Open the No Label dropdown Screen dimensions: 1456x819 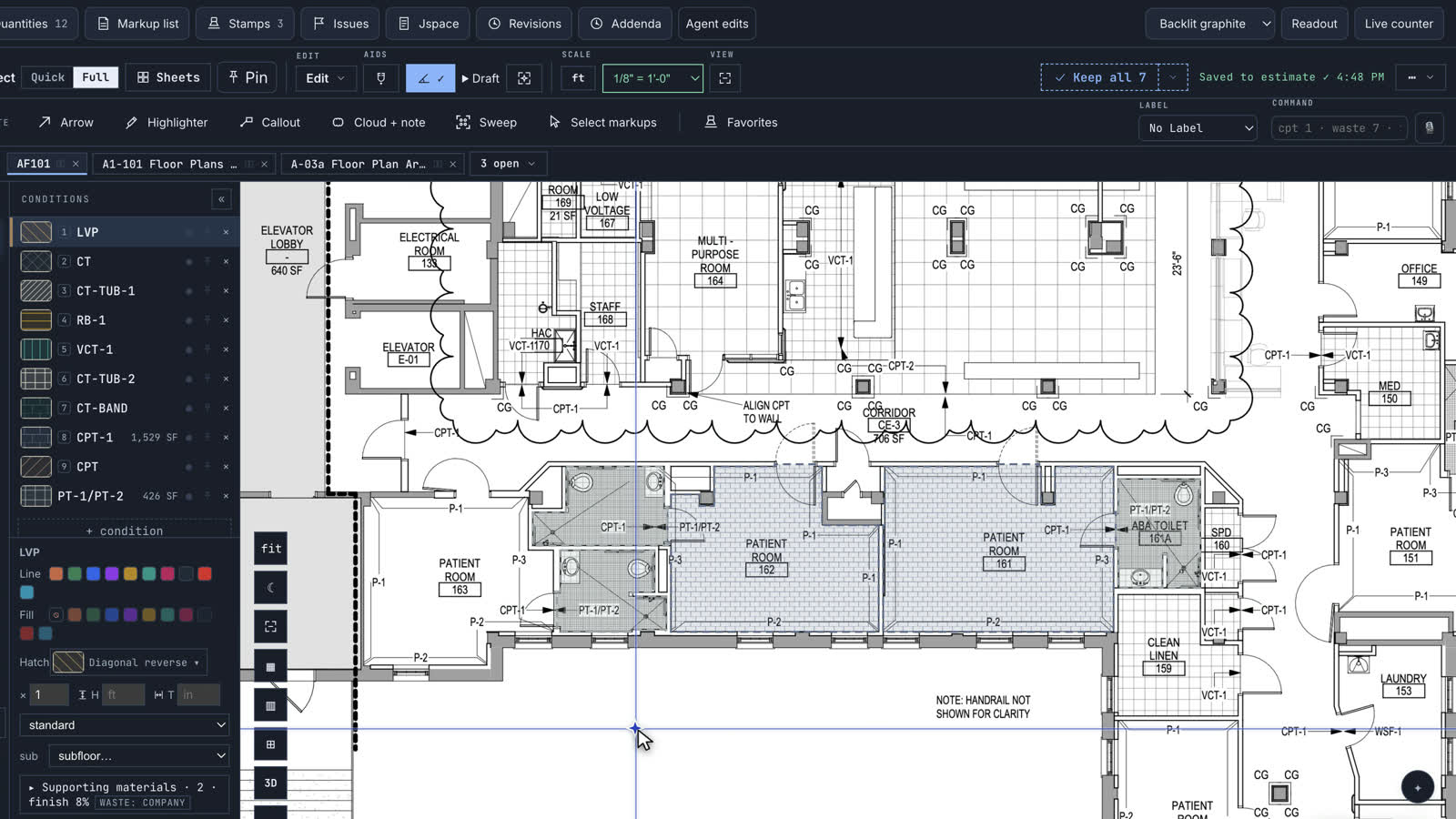point(1199,128)
